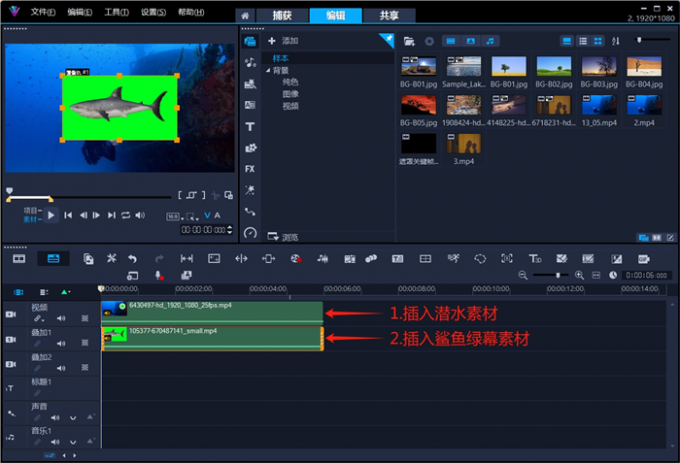Open the Path motion library icon
The width and height of the screenshot is (680, 463).
pyautogui.click(x=250, y=212)
